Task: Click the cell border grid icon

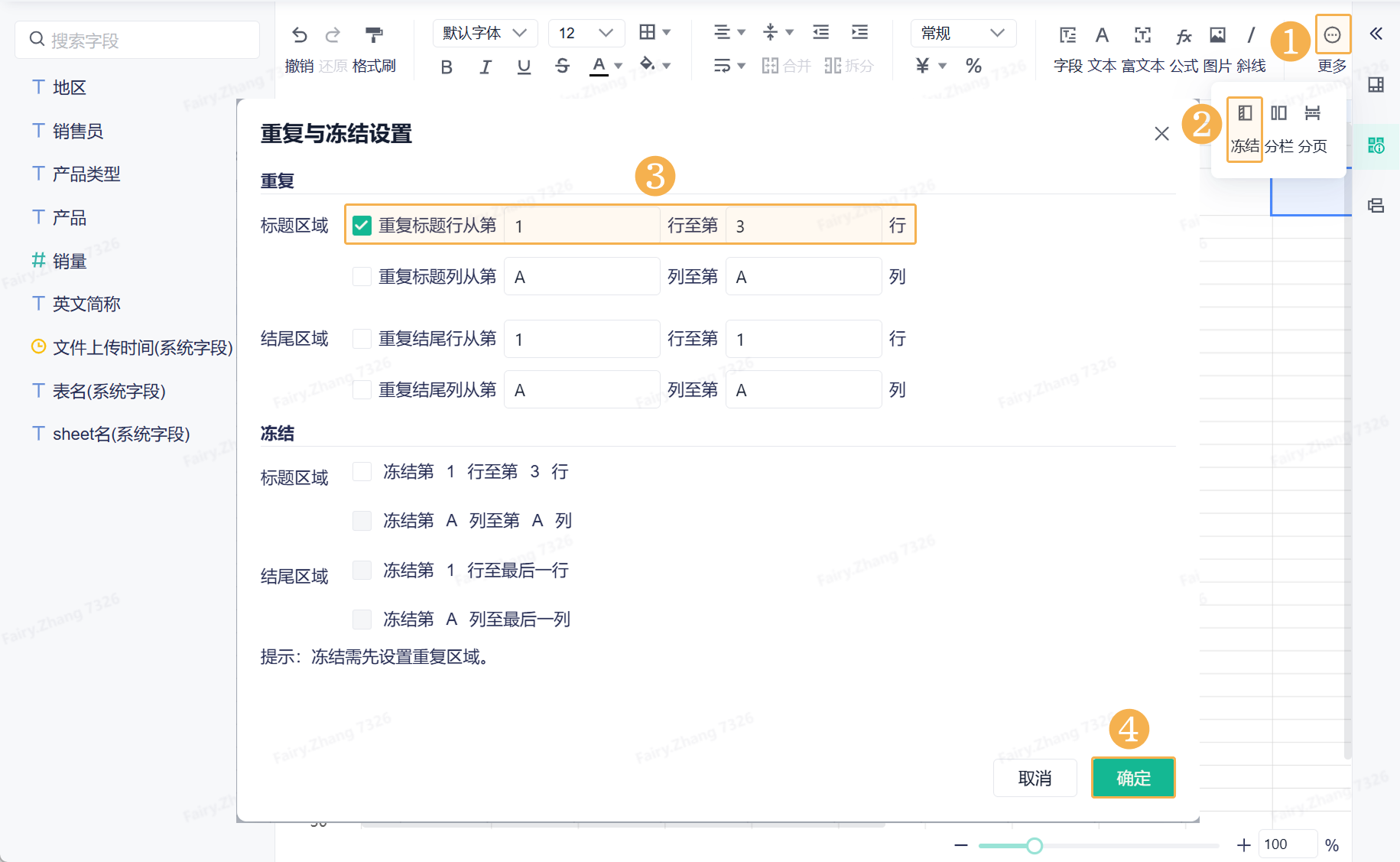Action: click(x=647, y=32)
